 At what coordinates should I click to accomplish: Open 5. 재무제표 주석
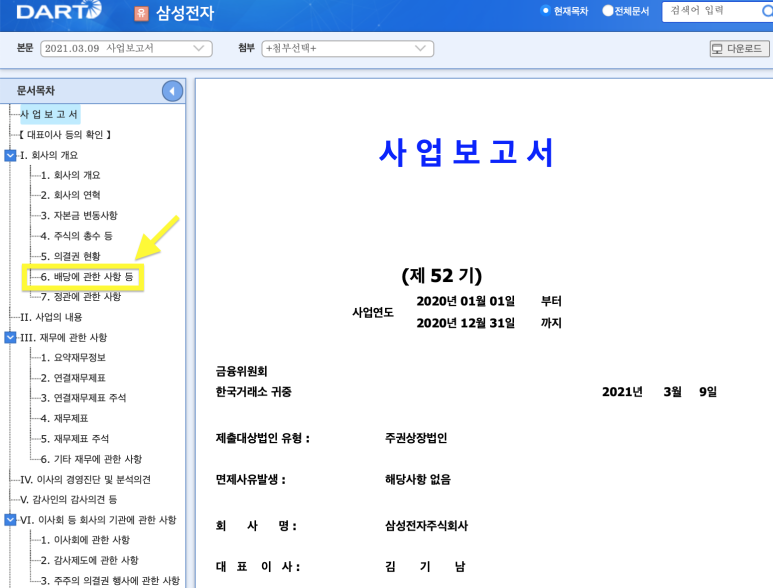pyautogui.click(x=75, y=439)
